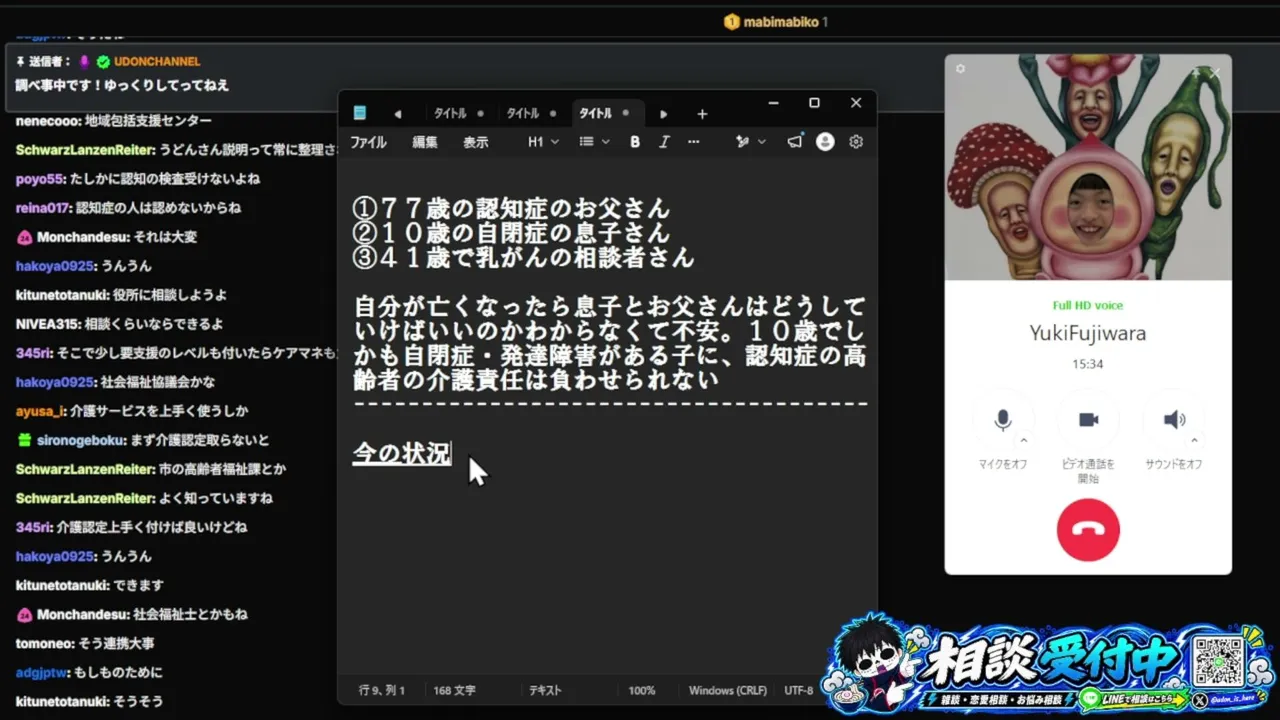The width and height of the screenshot is (1280, 720).
Task: Click username NIVEA315 in chat
Action: (46, 324)
